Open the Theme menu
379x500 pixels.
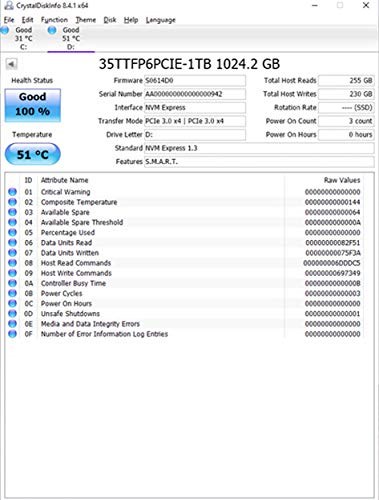[x=86, y=20]
